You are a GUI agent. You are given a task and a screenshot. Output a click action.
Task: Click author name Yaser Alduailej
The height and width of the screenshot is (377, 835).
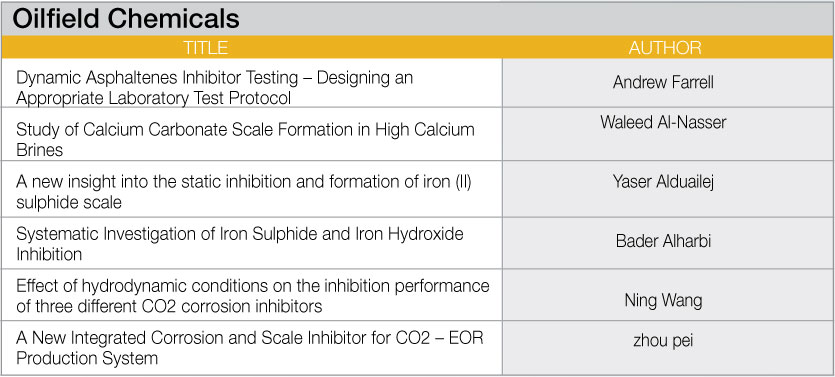663,182
